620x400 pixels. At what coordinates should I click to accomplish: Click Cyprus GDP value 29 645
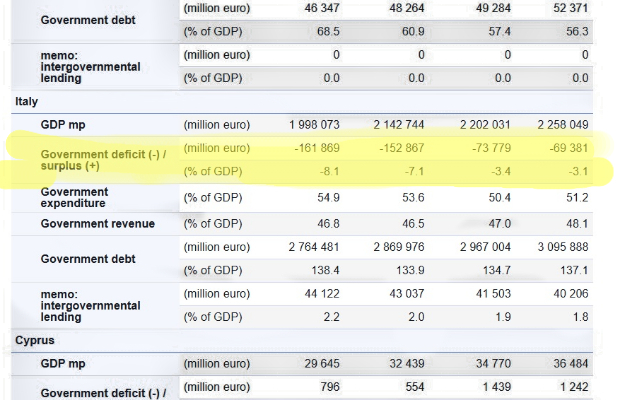point(322,364)
